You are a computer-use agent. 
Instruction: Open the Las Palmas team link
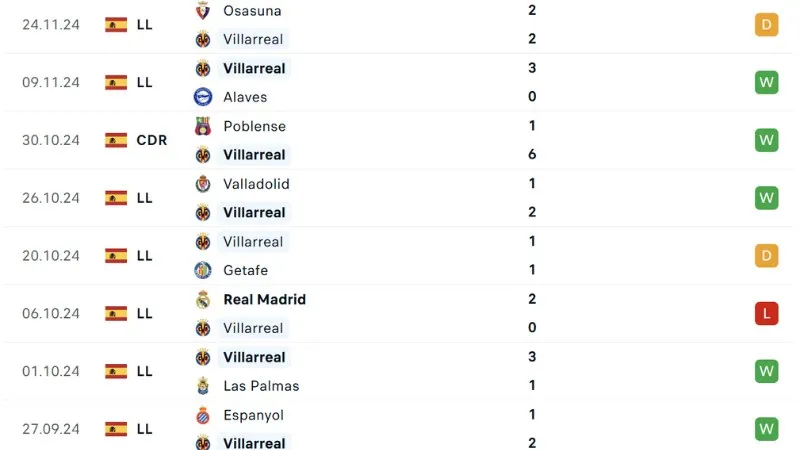point(261,385)
